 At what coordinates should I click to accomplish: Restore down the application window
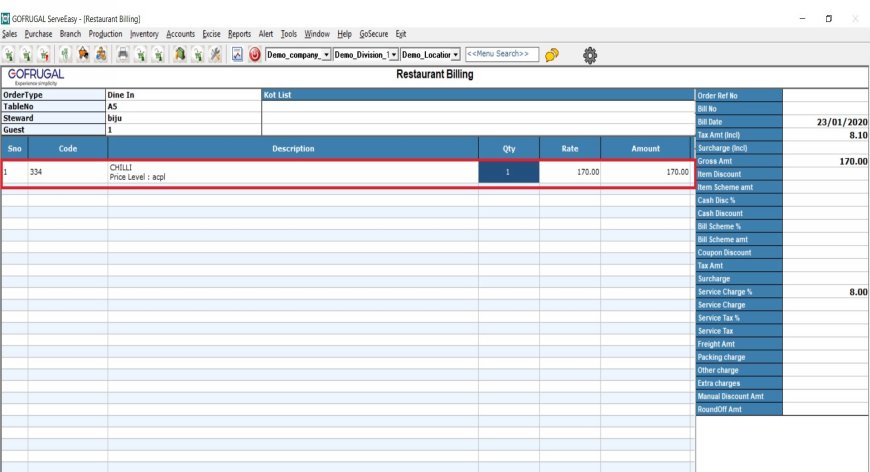point(828,18)
